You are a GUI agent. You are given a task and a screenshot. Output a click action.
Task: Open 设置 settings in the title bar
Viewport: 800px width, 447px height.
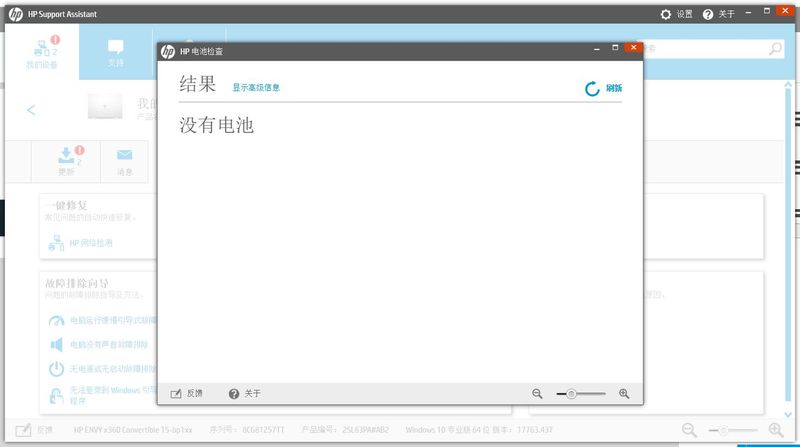click(x=676, y=14)
